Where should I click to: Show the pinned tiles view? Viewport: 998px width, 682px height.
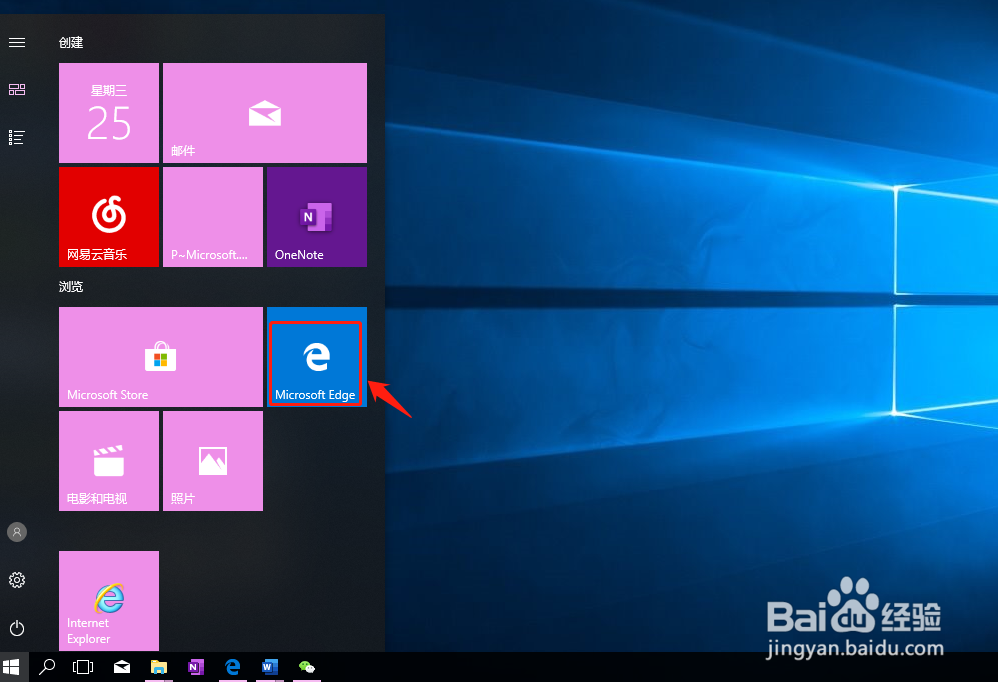(17, 90)
